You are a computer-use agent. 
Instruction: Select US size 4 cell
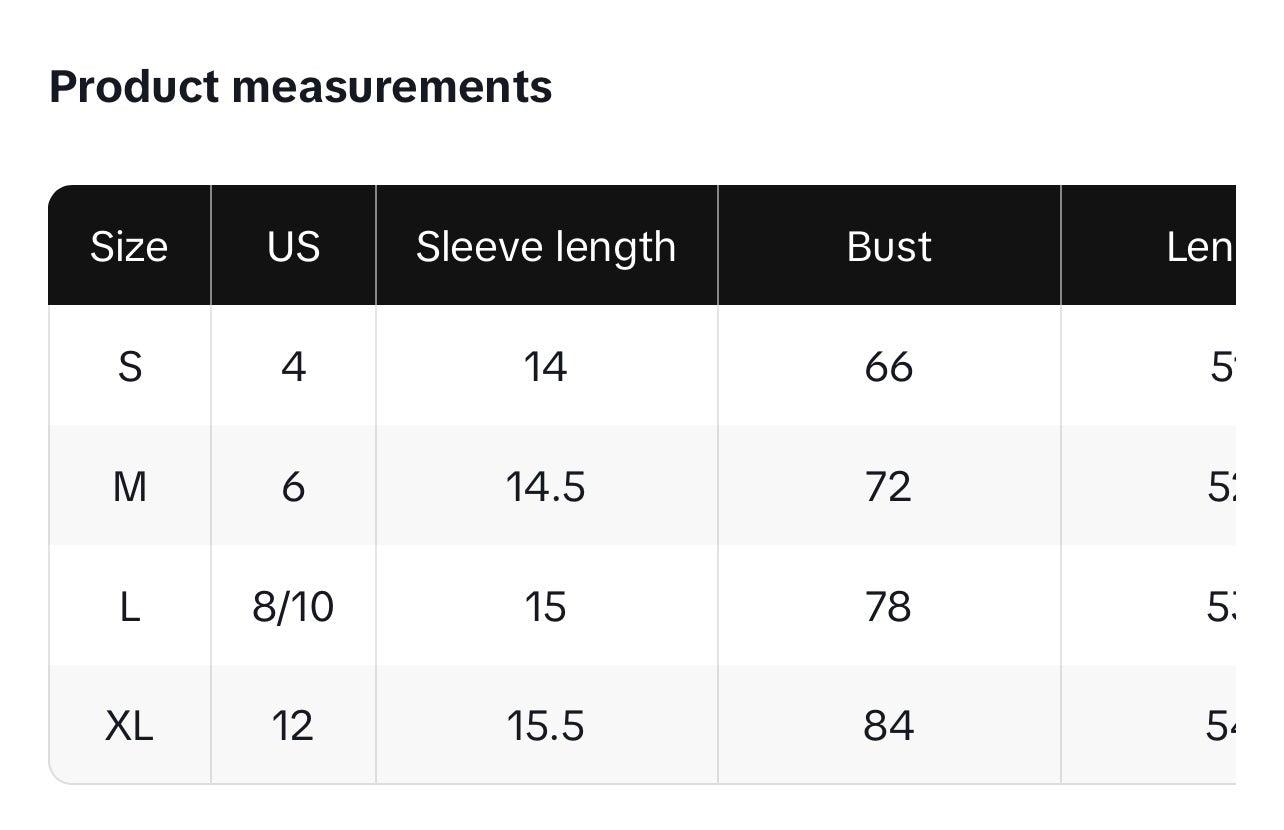point(293,367)
